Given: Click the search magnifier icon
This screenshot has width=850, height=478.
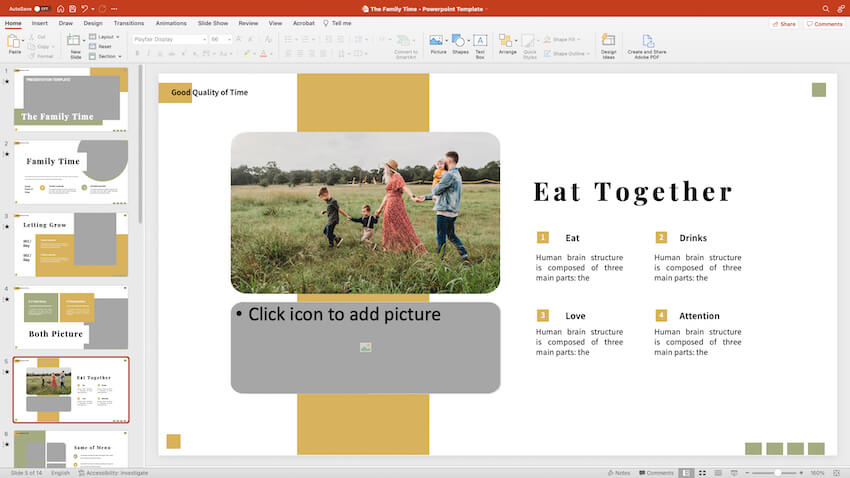Looking at the screenshot, I should [x=826, y=8].
